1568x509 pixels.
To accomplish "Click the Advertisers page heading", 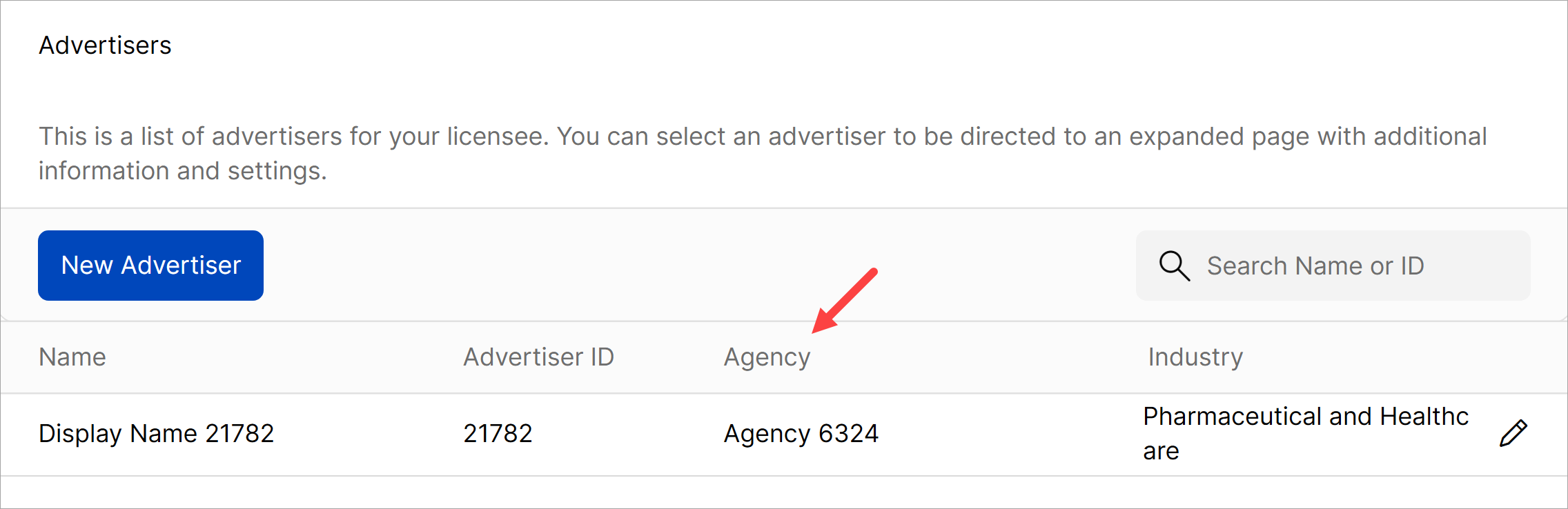I will click(105, 46).
